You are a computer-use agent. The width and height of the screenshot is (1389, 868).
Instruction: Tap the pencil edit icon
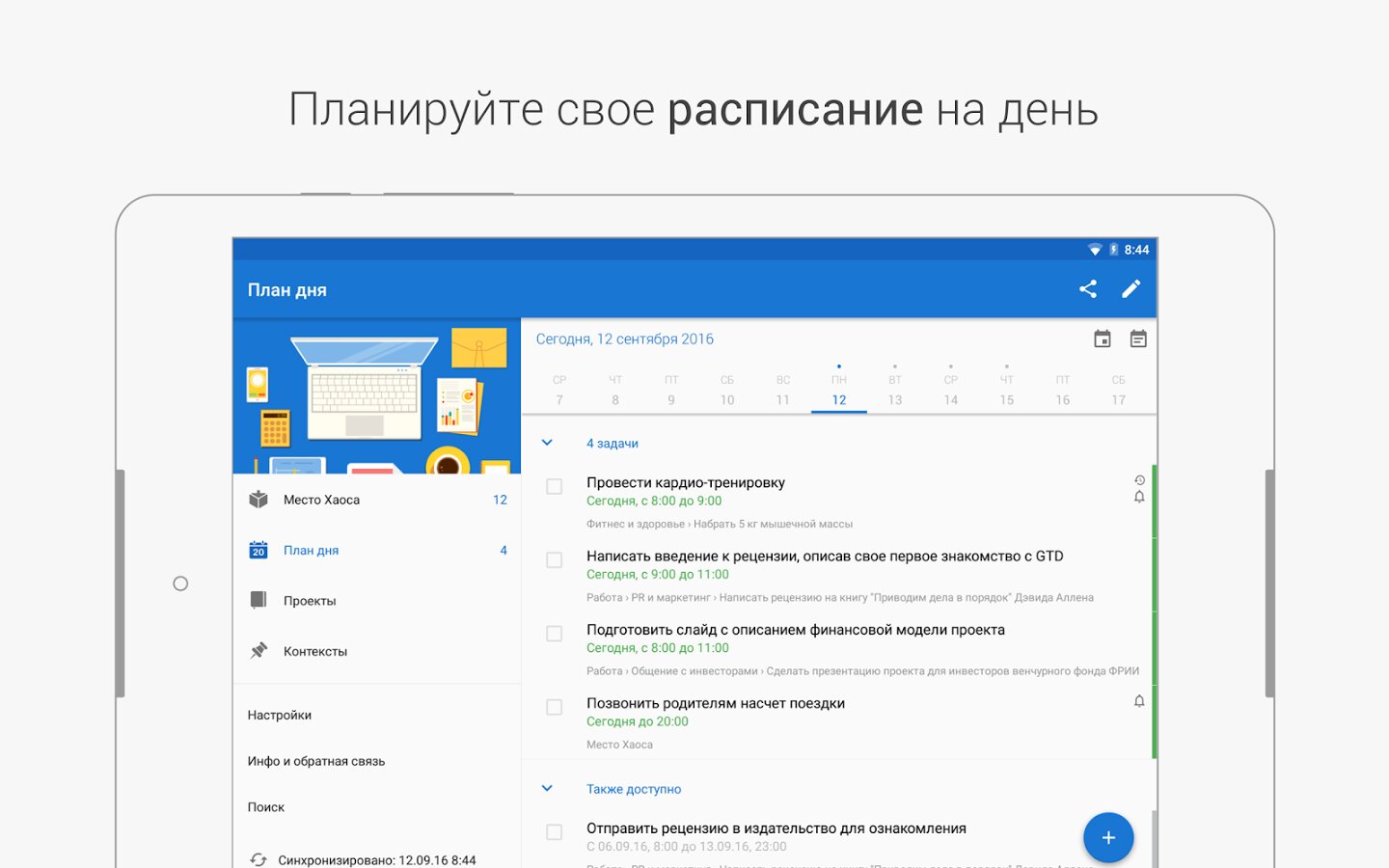(1130, 288)
